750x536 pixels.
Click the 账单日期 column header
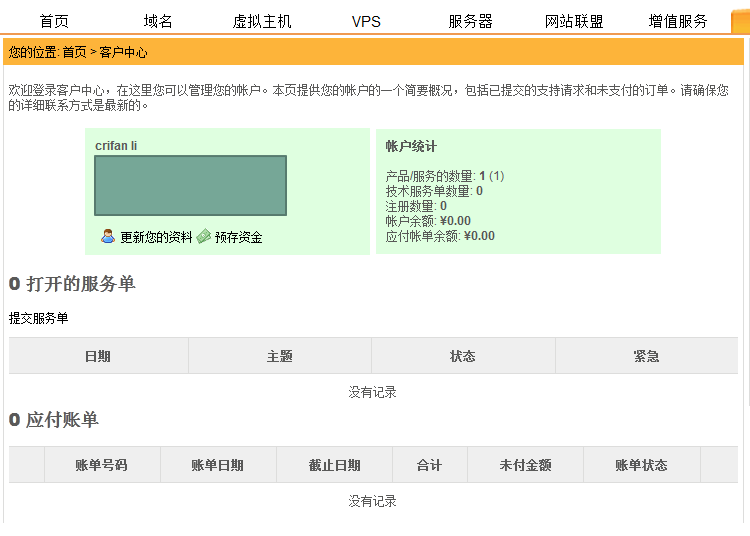pos(218,465)
